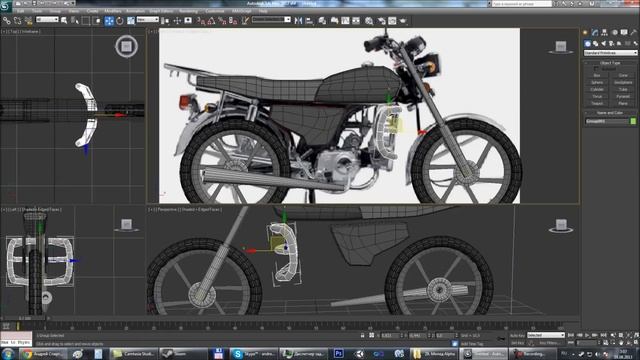Open the Standard Primitives dropdown
Viewport: 640px width, 360px height.
pos(611,53)
